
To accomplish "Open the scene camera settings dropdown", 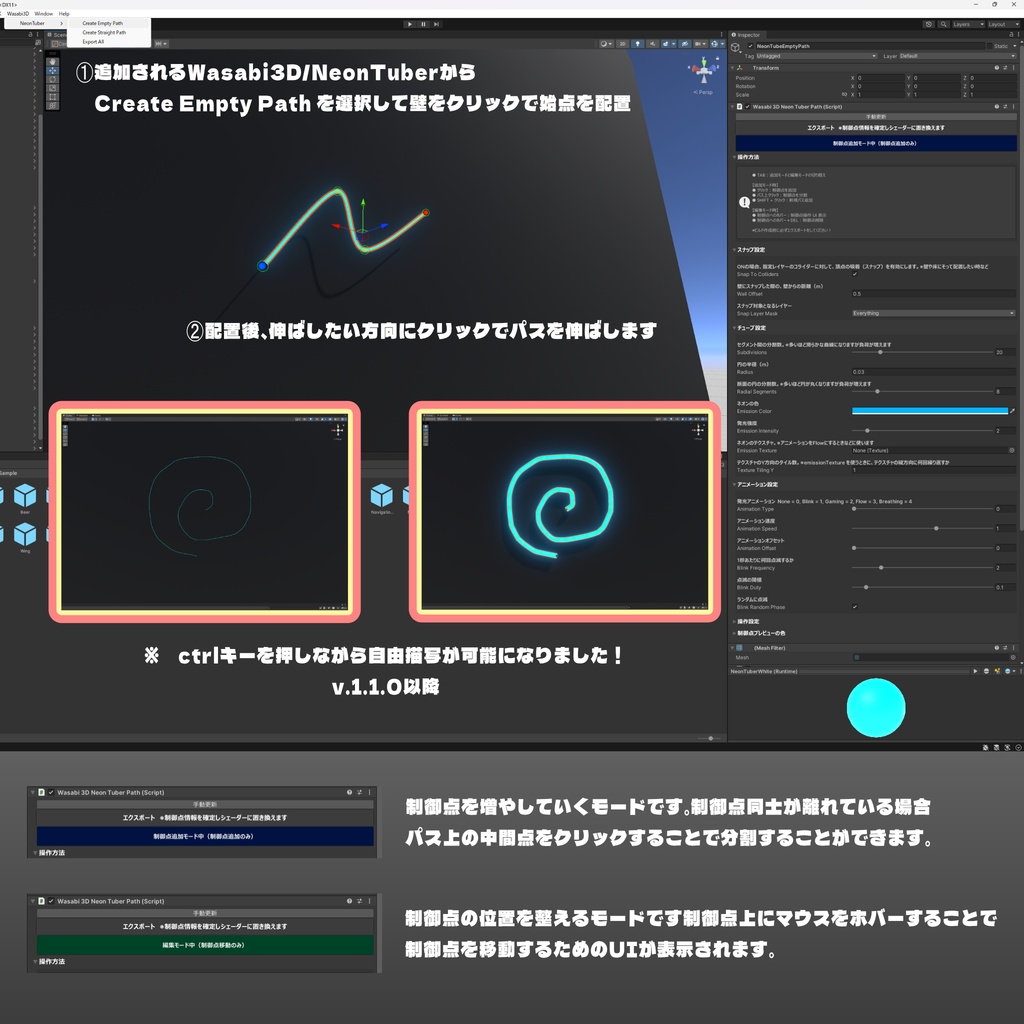I will [699, 44].
